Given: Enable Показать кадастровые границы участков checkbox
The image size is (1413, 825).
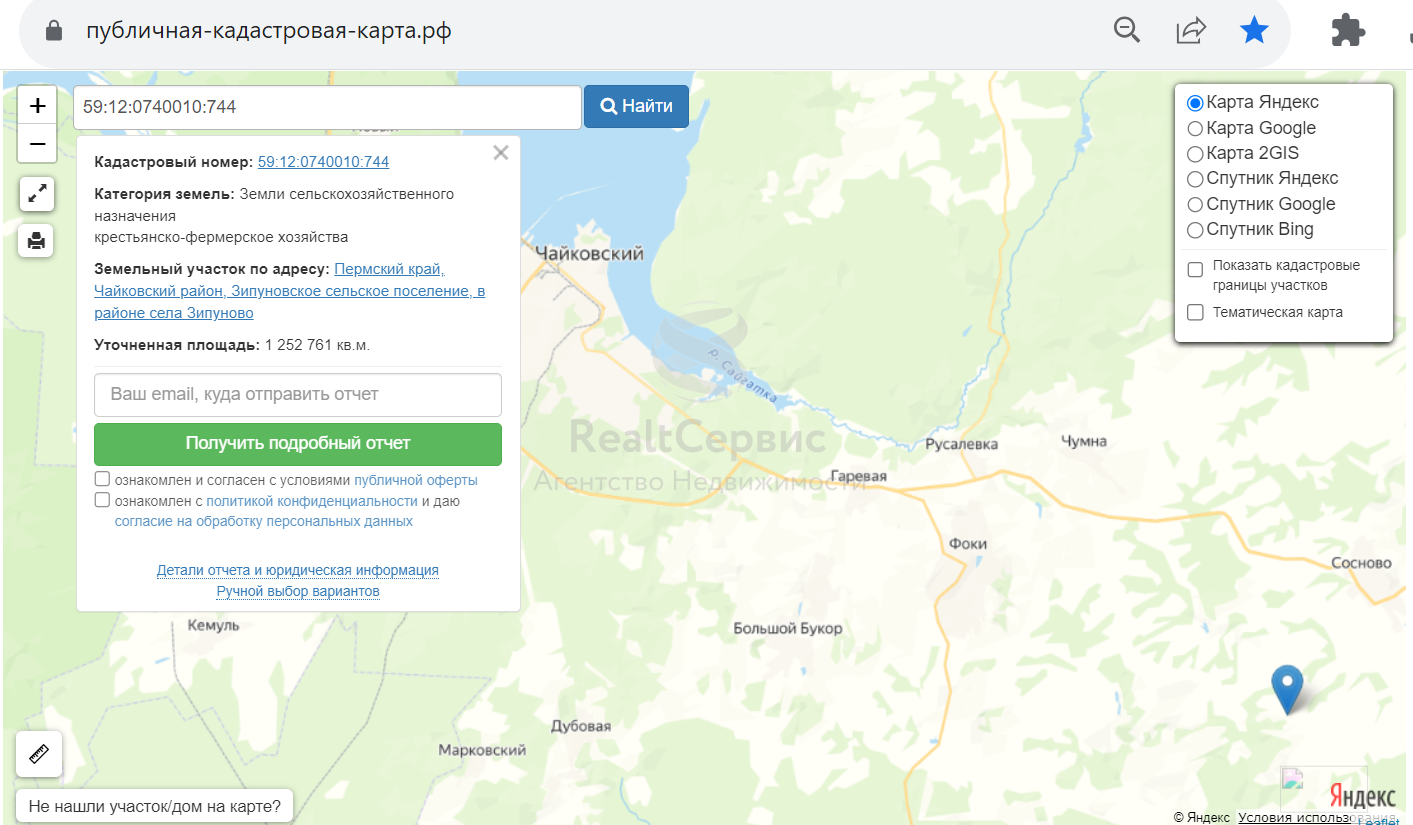Looking at the screenshot, I should pos(1195,270).
